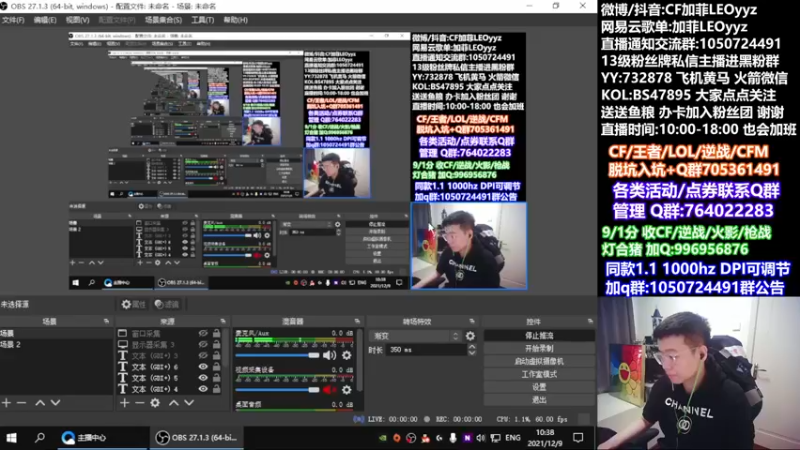Click the 350 ms duration field
Viewport: 800px width, 450px height.
tap(427, 350)
